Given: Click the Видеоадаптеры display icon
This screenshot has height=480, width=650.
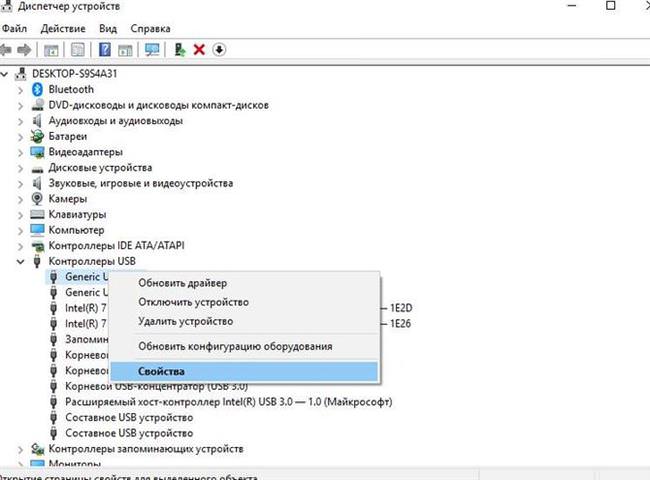Looking at the screenshot, I should (x=37, y=152).
